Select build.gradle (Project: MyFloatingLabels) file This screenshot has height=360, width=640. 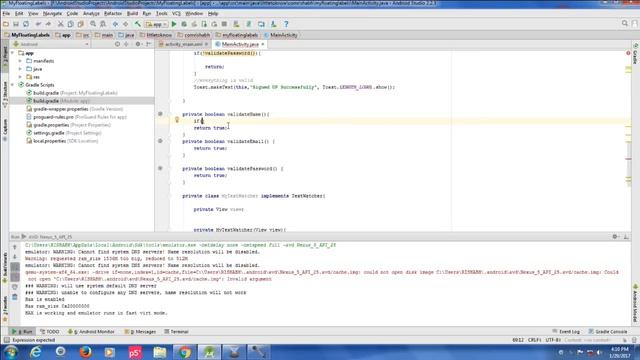click(72, 93)
